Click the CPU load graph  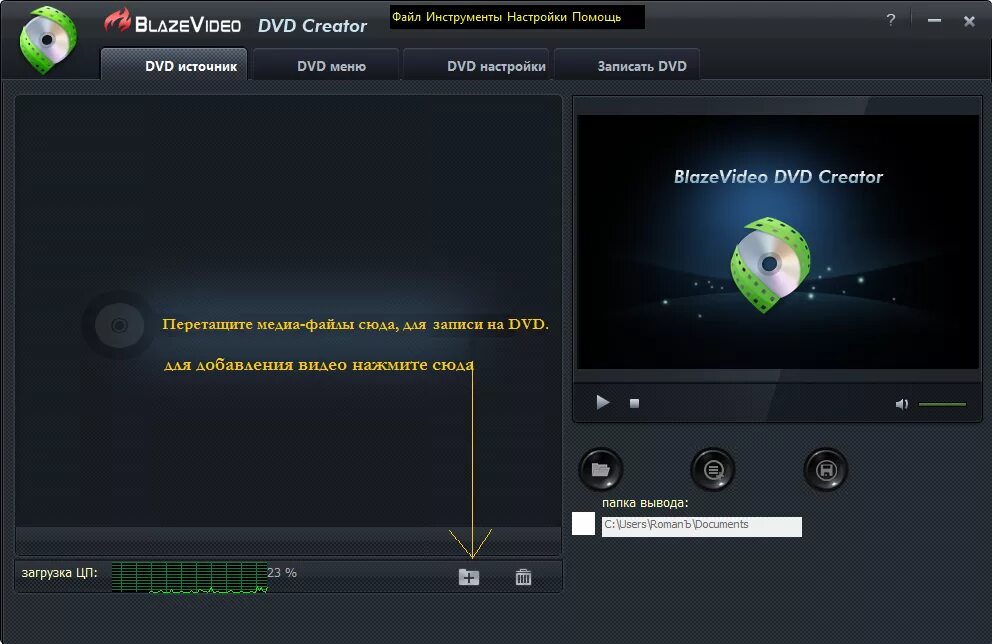pos(189,577)
